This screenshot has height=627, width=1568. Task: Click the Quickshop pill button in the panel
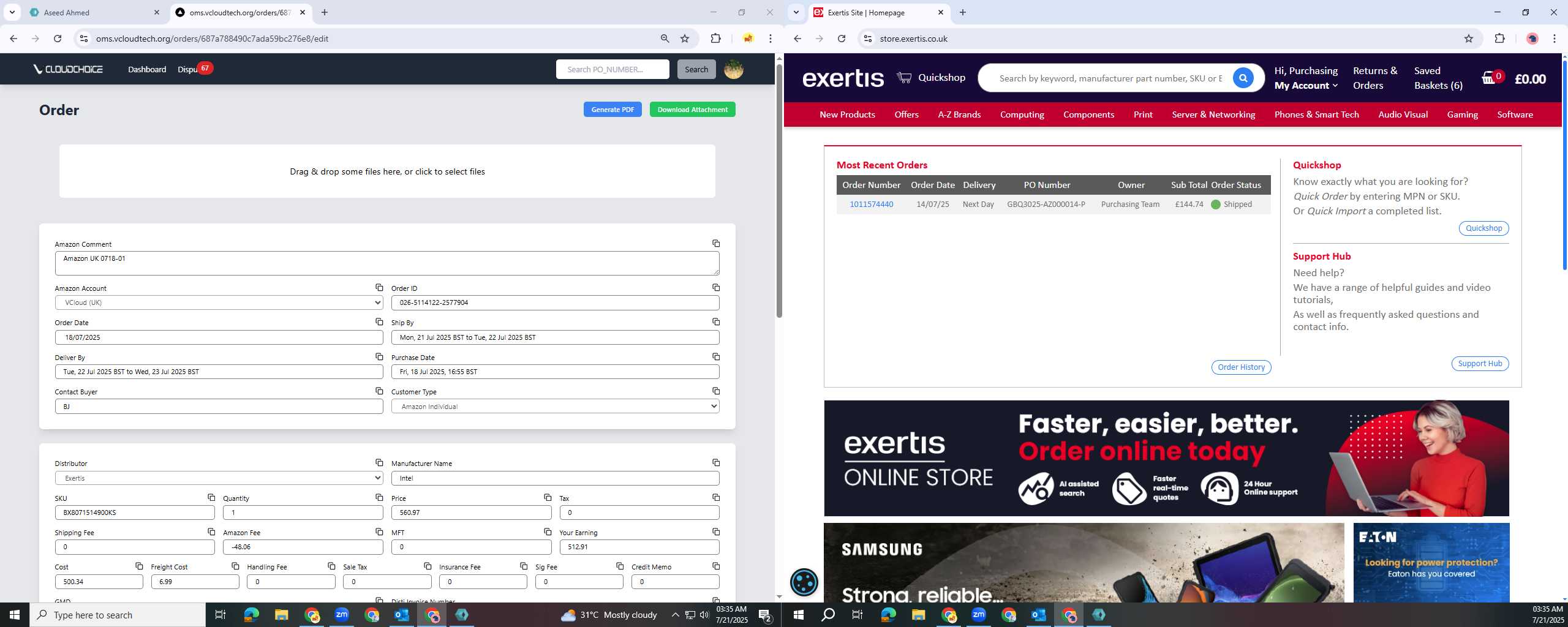coord(1483,228)
